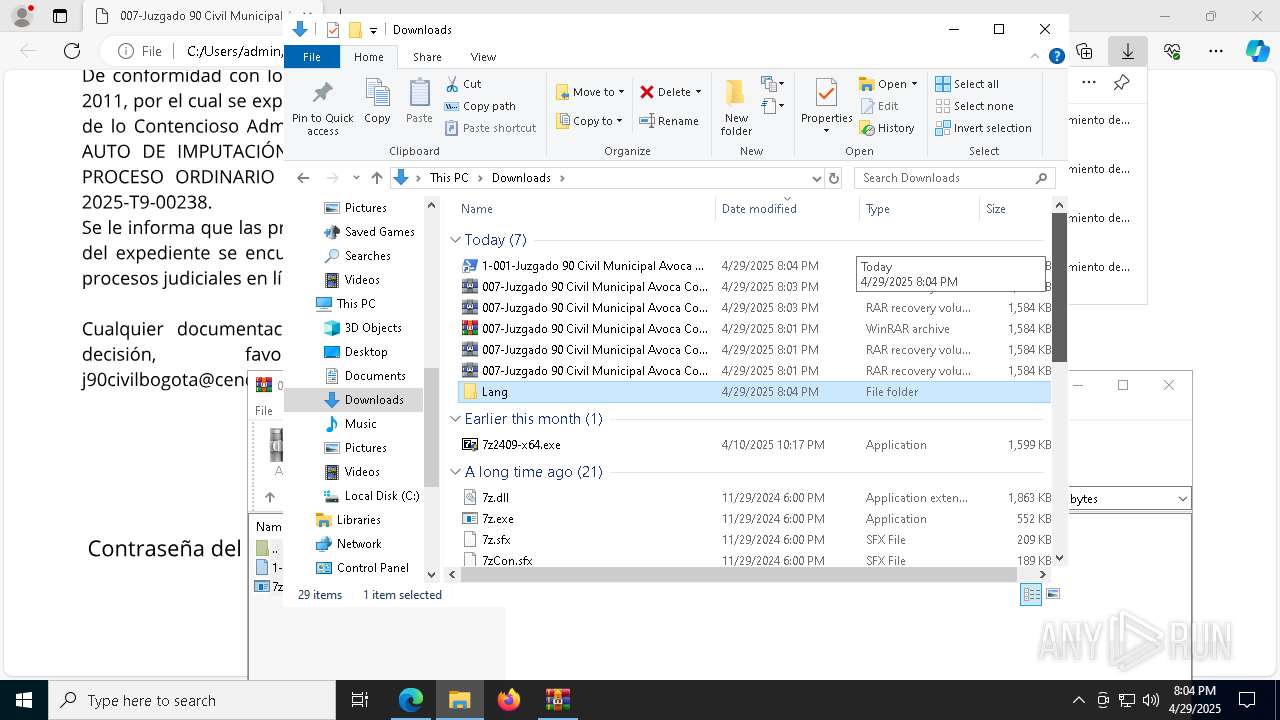
Task: Select 7z2409-x64.exe file
Action: pos(754,445)
